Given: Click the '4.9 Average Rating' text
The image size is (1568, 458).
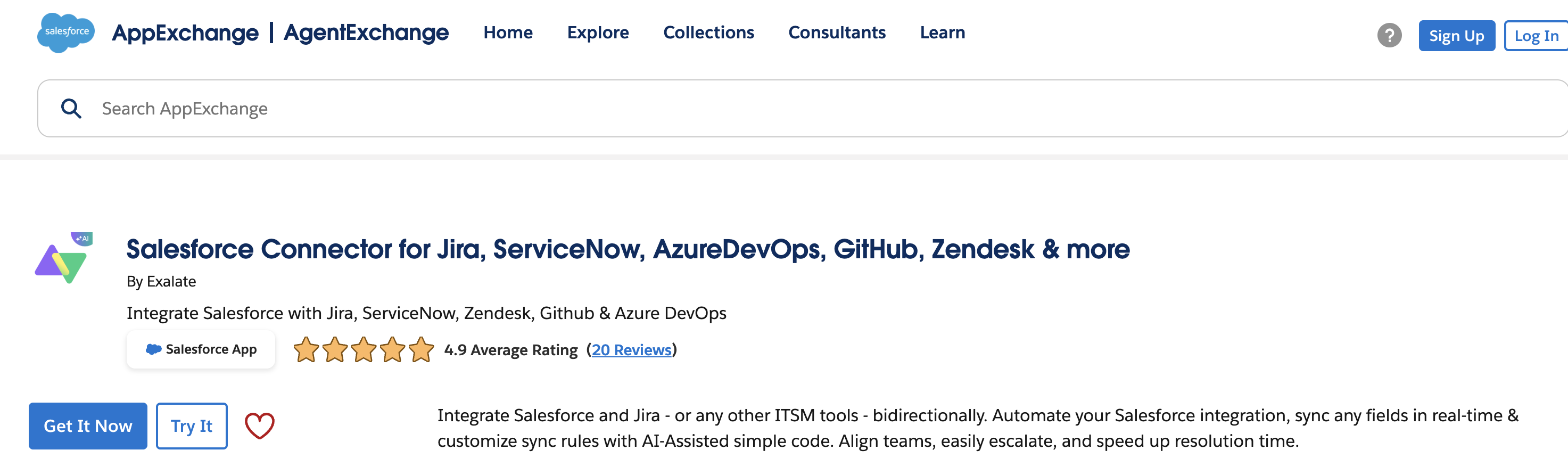Looking at the screenshot, I should 511,349.
